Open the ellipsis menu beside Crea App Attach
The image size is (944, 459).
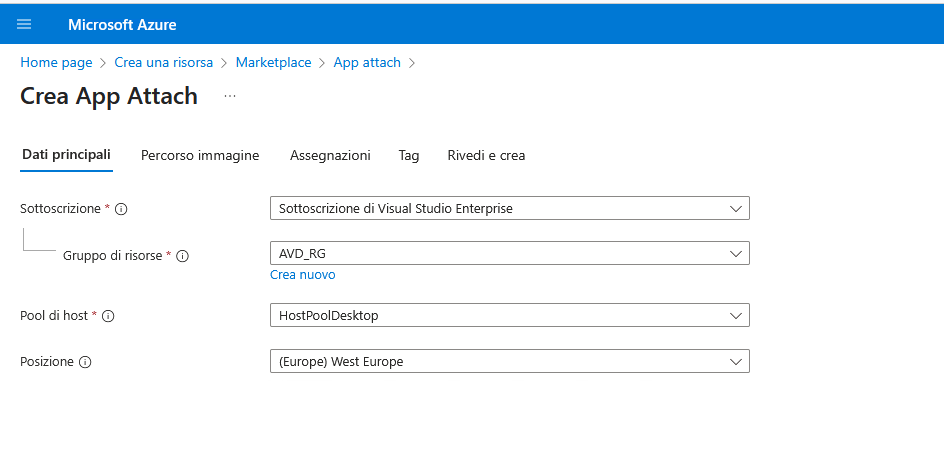230,96
